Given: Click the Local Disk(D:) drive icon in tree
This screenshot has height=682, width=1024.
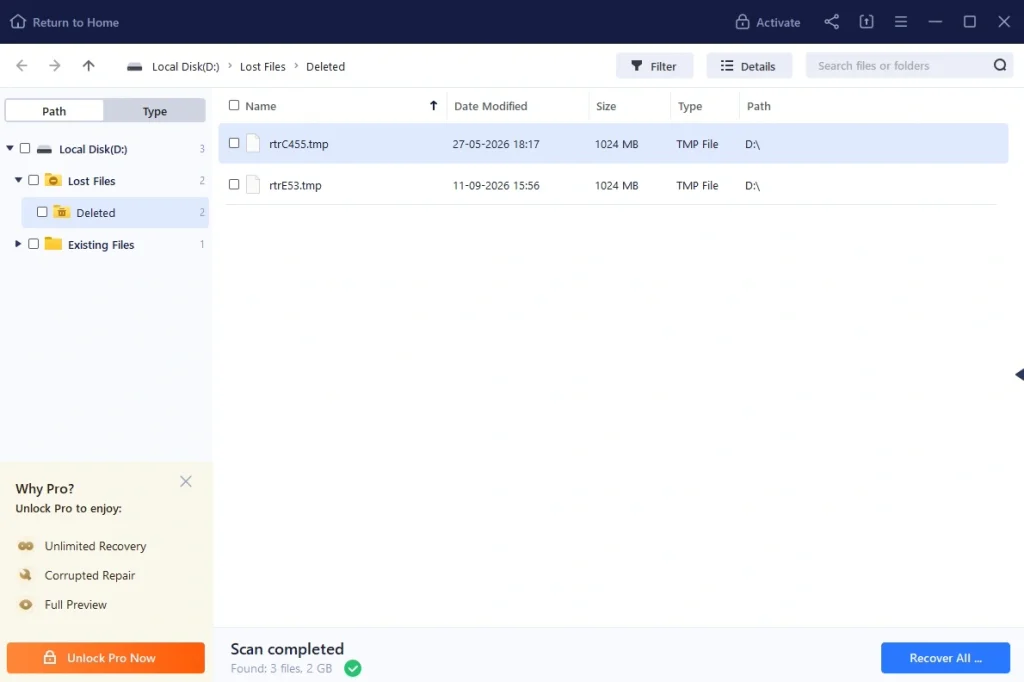Looking at the screenshot, I should [x=44, y=149].
